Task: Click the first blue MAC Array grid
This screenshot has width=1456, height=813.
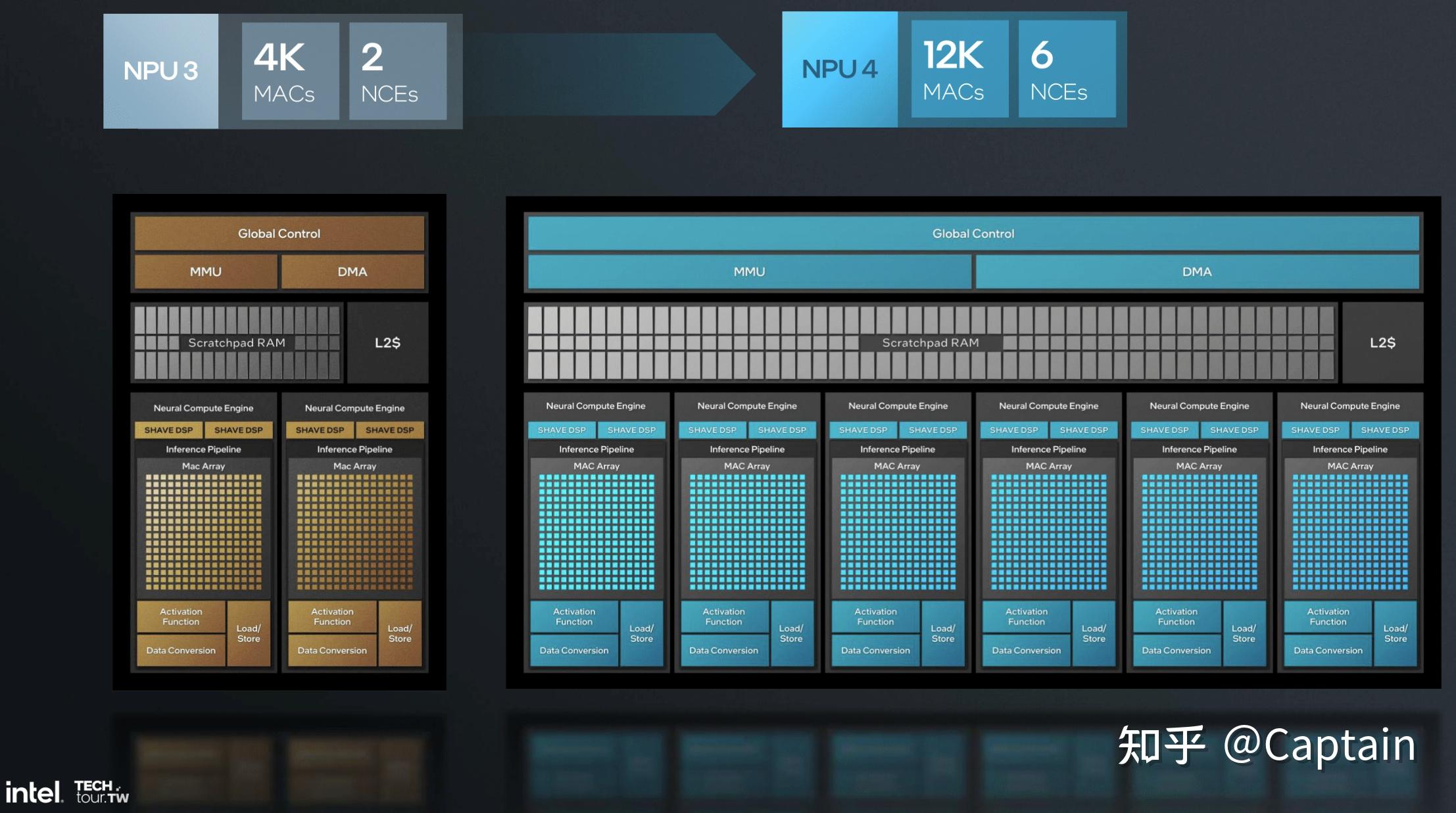Action: point(596,532)
